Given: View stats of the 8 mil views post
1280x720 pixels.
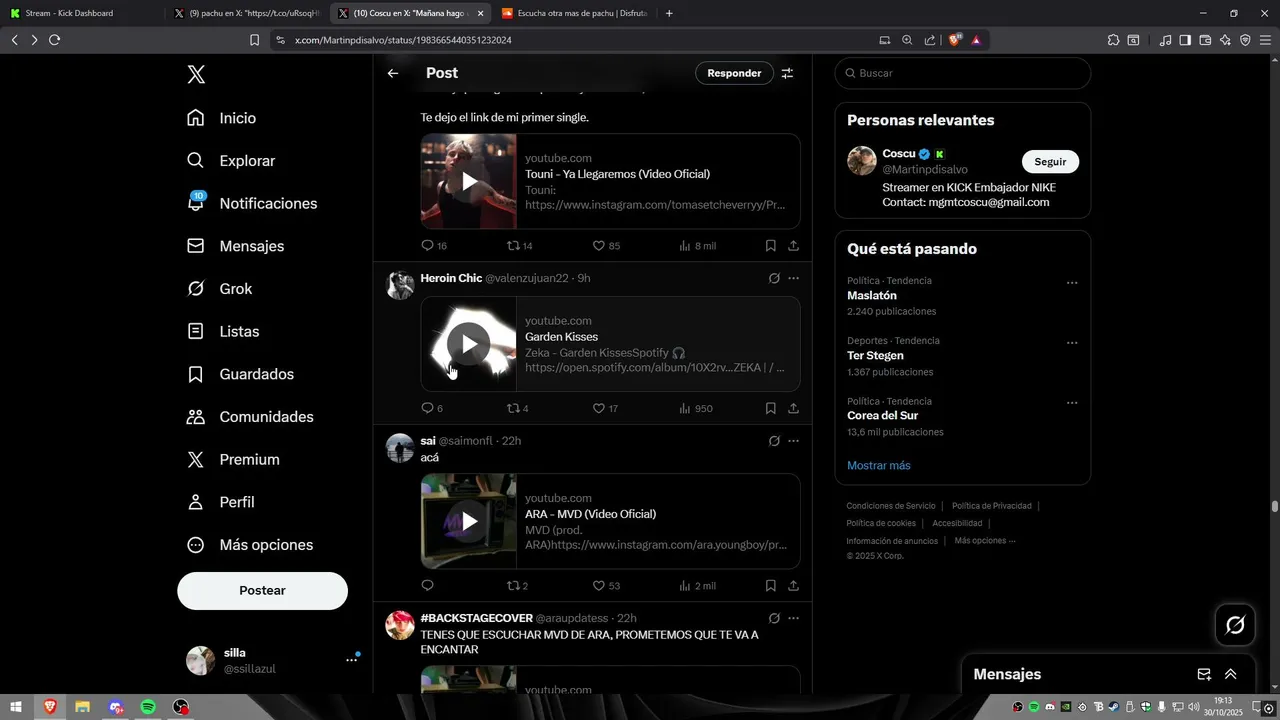Looking at the screenshot, I should pyautogui.click(x=697, y=246).
